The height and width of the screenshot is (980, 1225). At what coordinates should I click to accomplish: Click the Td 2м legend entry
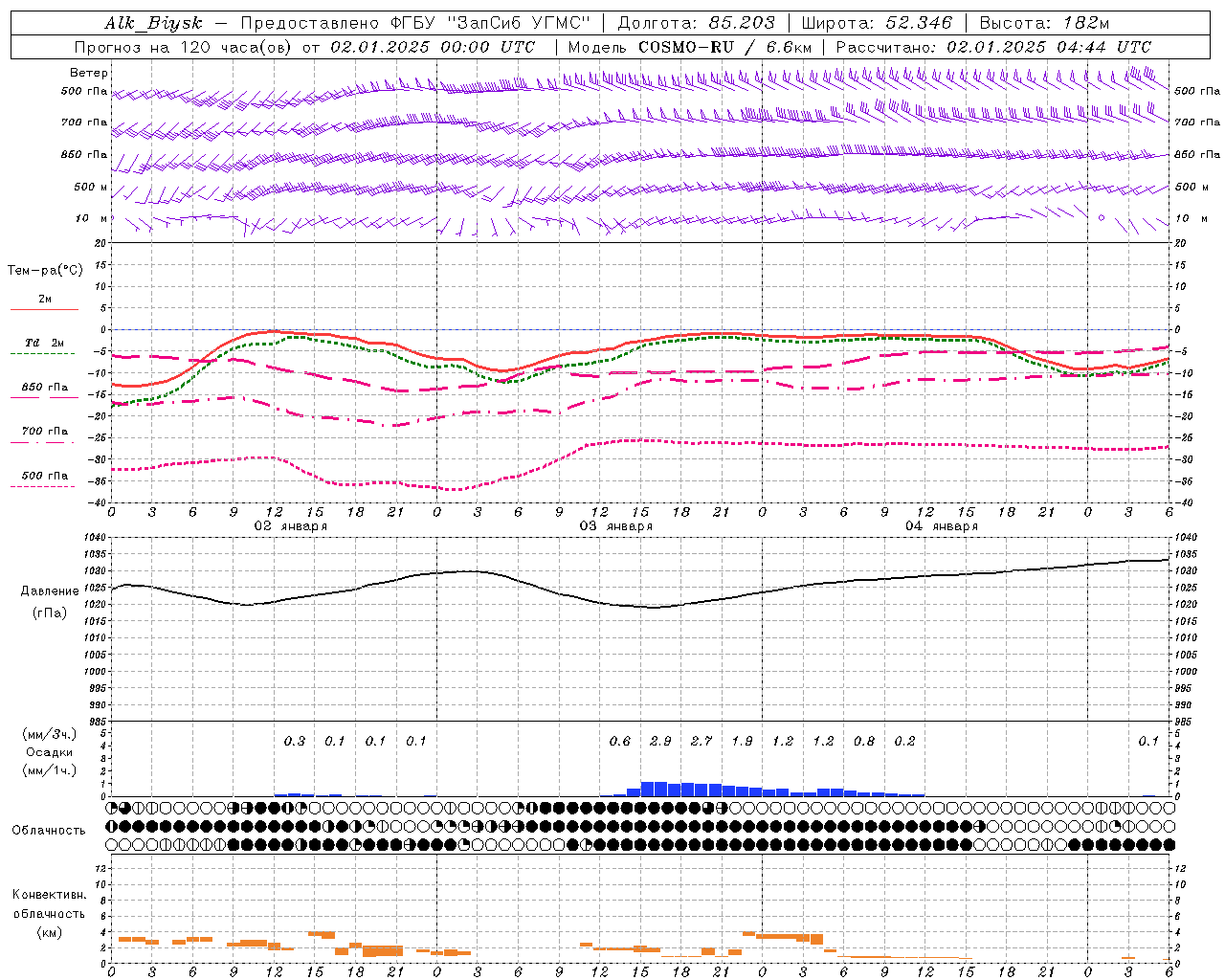tap(45, 343)
